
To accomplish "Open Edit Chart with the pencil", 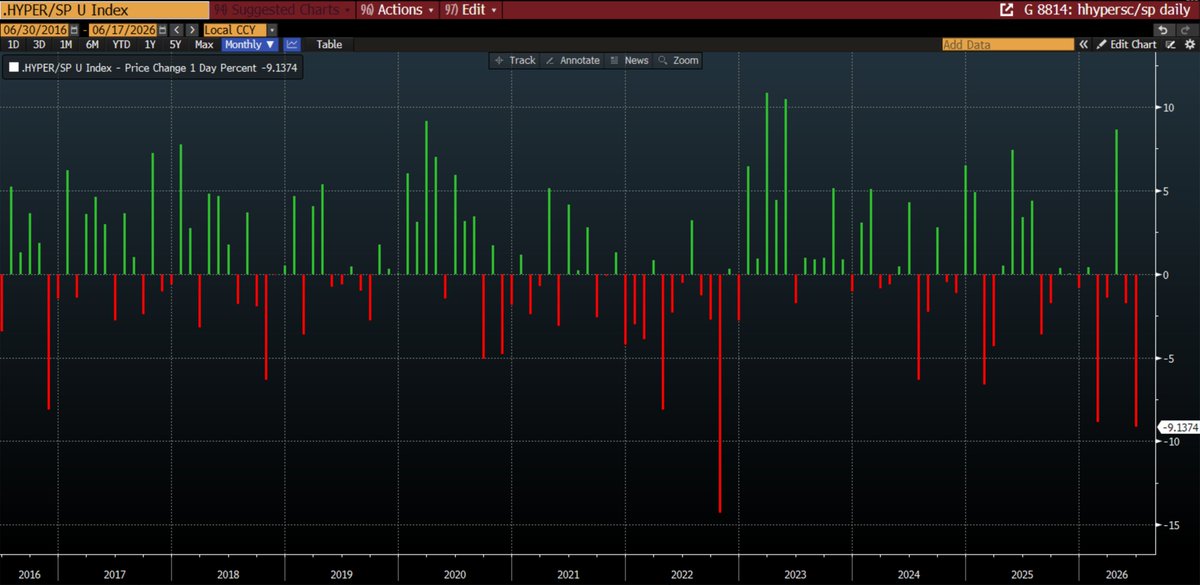I will pos(1127,44).
